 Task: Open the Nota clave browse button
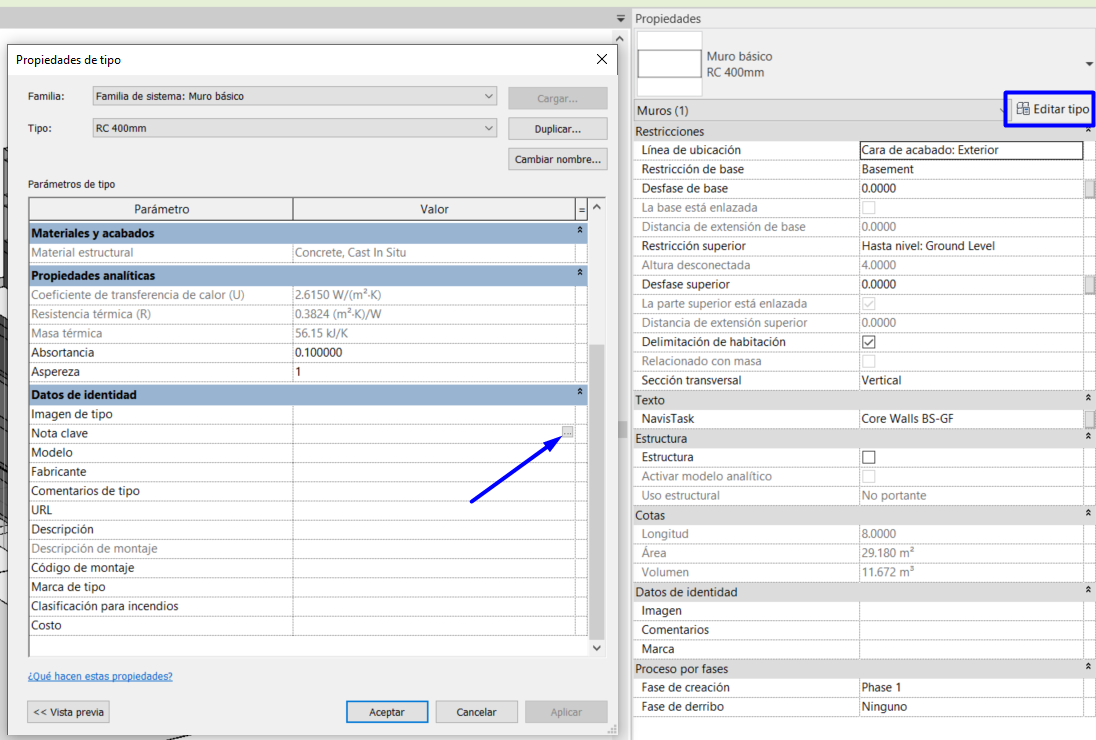pyautogui.click(x=568, y=433)
